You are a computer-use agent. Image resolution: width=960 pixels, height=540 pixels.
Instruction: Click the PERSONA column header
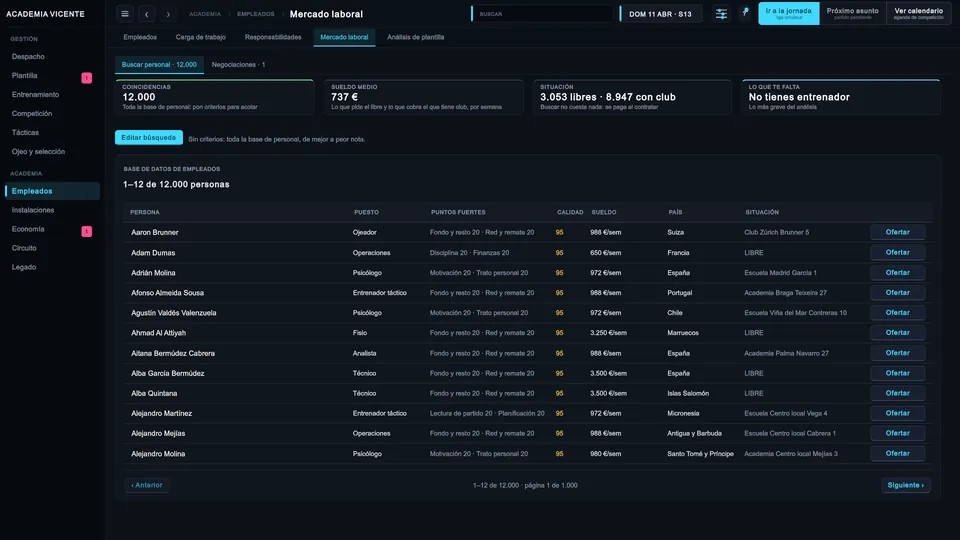pos(144,212)
